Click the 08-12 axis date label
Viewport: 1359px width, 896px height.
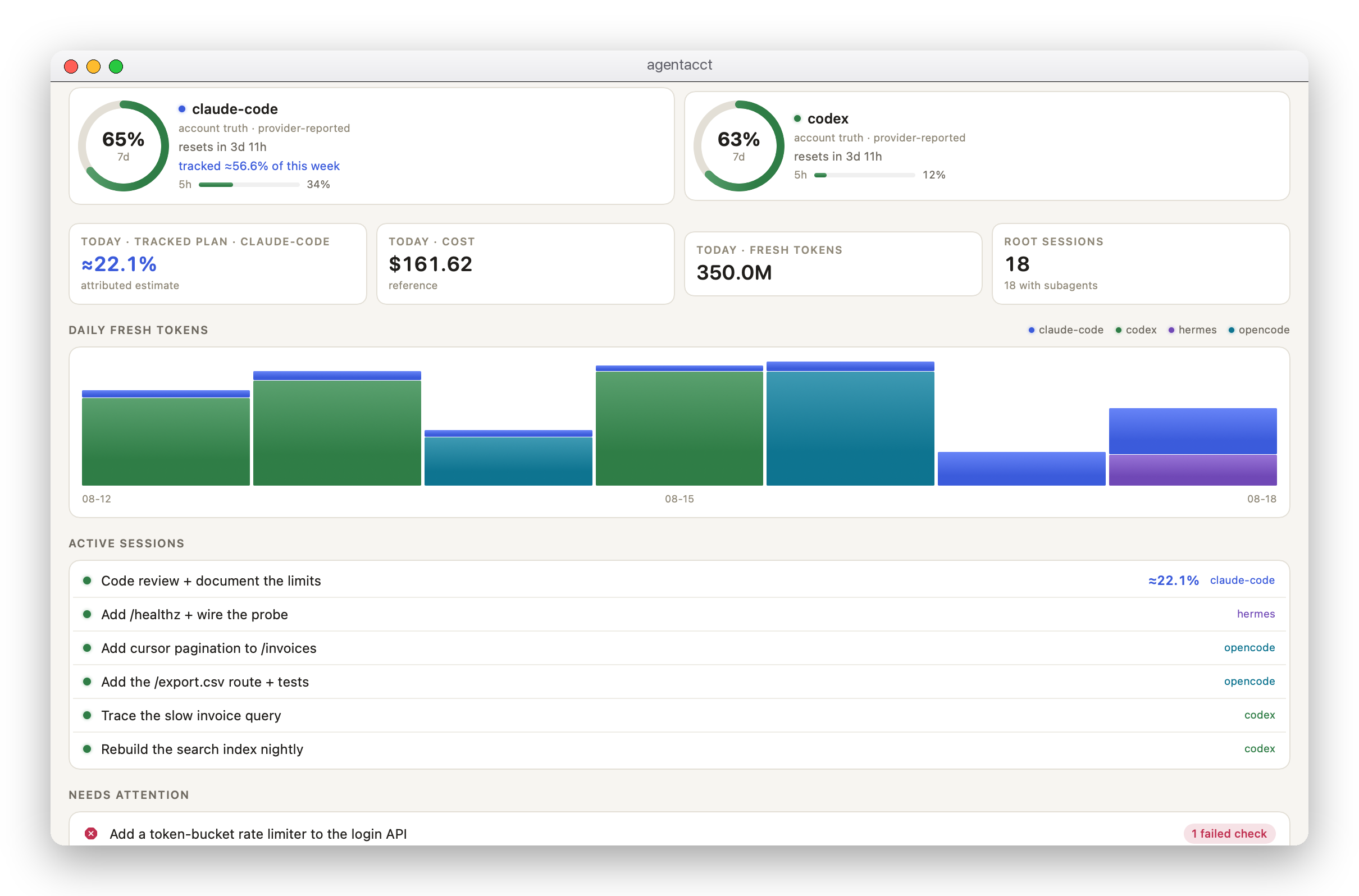(97, 499)
